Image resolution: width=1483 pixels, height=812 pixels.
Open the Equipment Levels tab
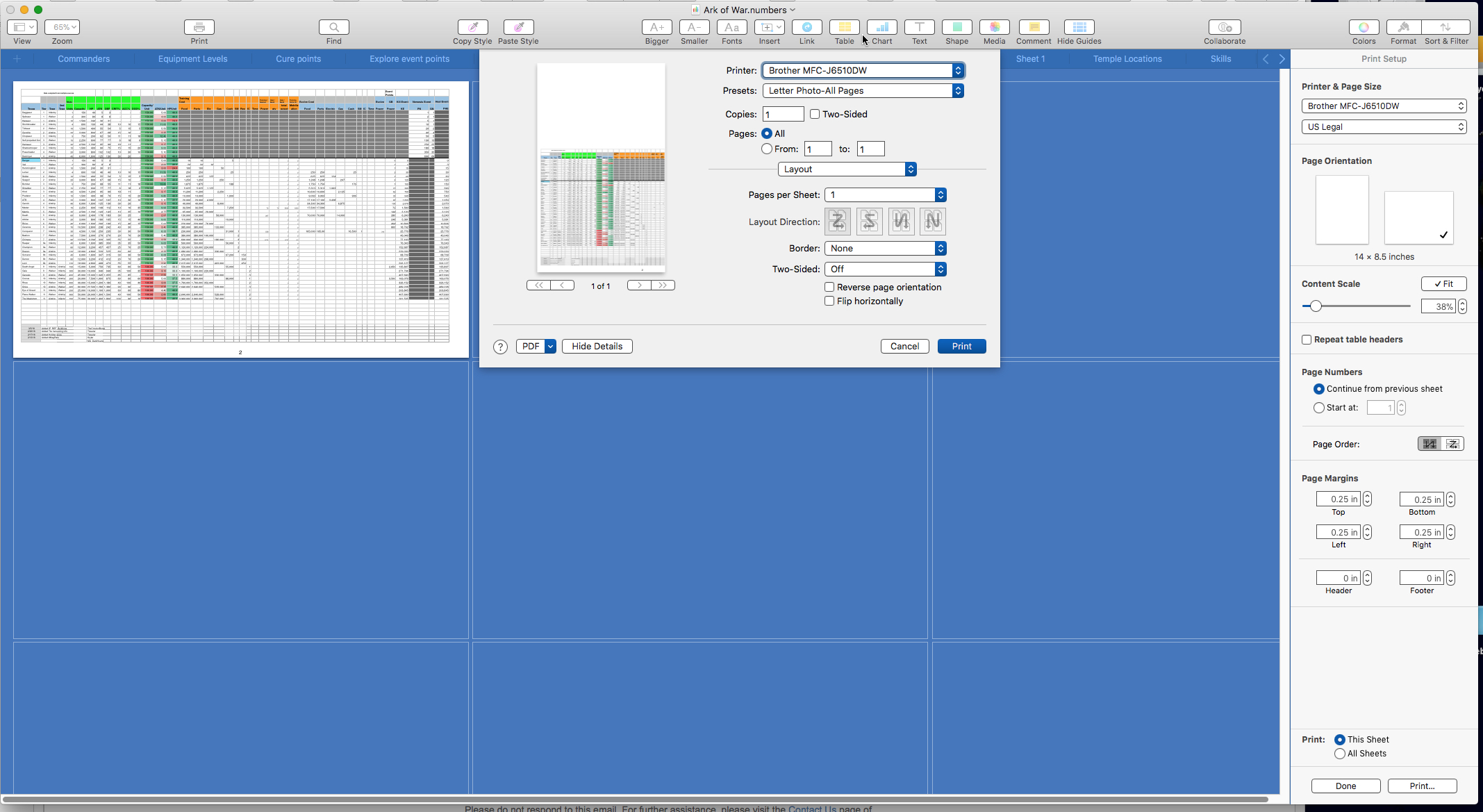click(192, 59)
